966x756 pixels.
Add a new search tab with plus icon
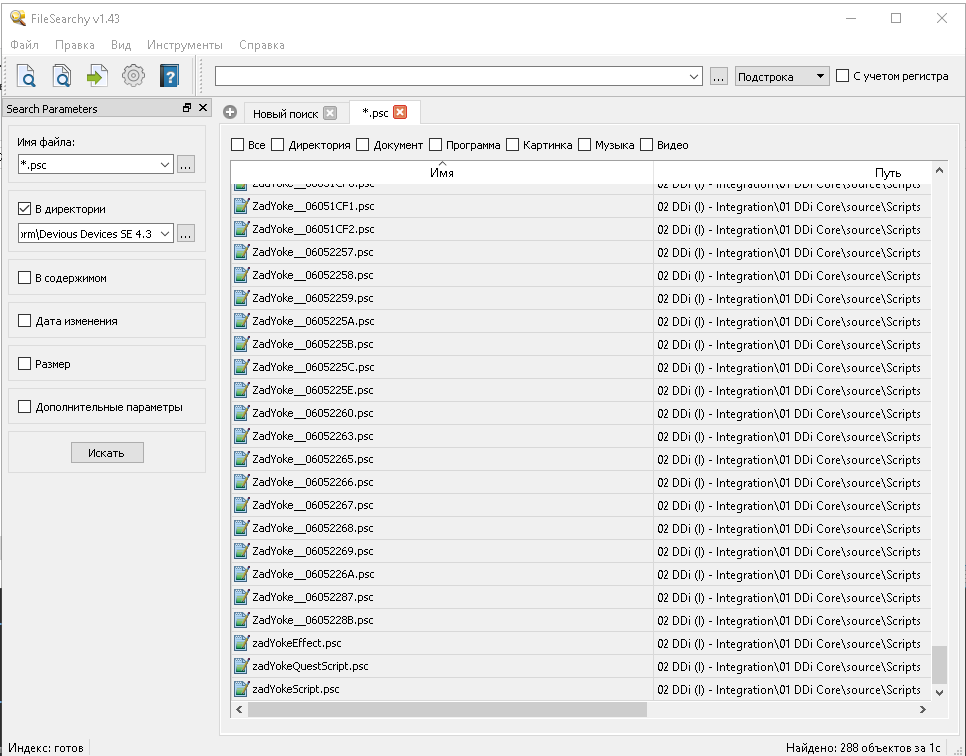230,112
